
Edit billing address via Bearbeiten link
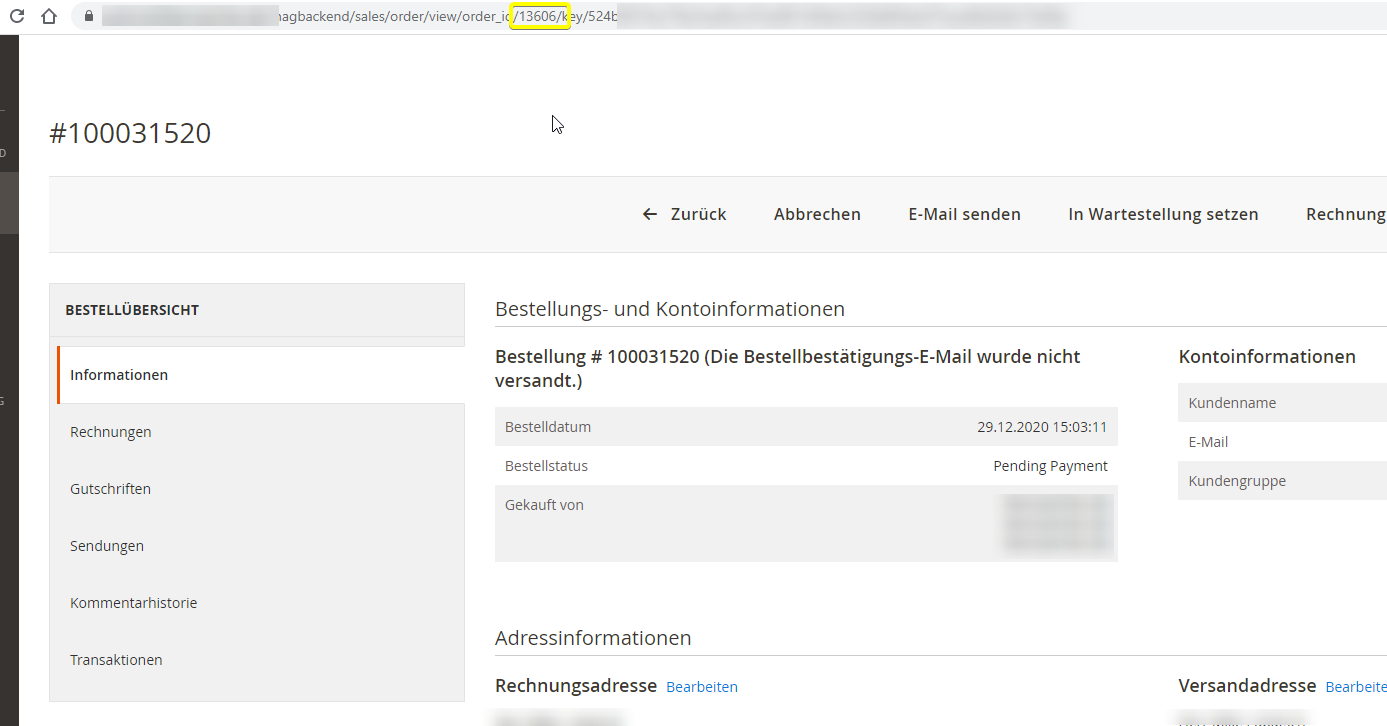[702, 687]
